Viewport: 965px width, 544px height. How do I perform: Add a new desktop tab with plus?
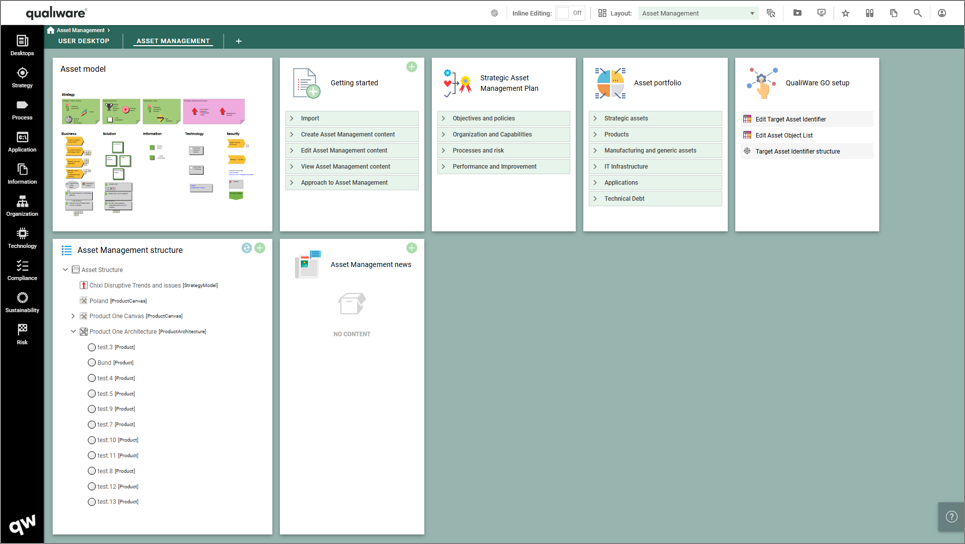click(239, 41)
